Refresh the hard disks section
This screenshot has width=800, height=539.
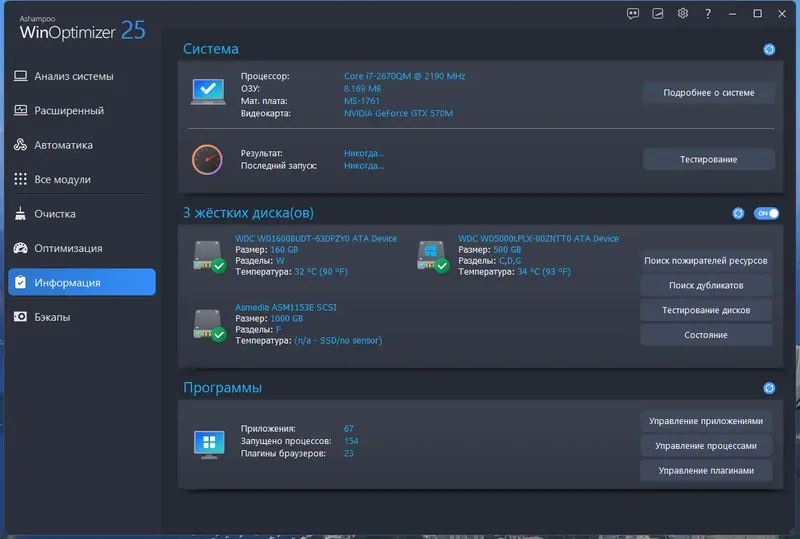[x=738, y=213]
